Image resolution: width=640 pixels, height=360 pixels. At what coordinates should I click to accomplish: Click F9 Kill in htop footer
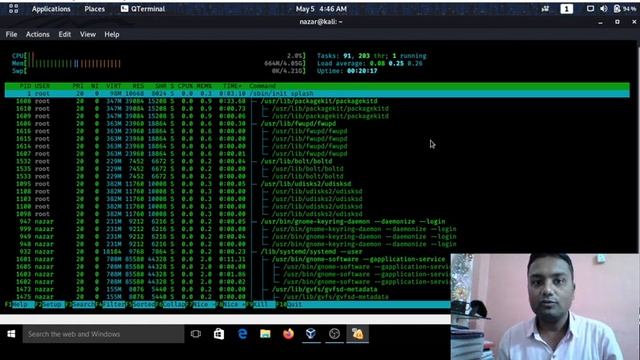(x=261, y=304)
